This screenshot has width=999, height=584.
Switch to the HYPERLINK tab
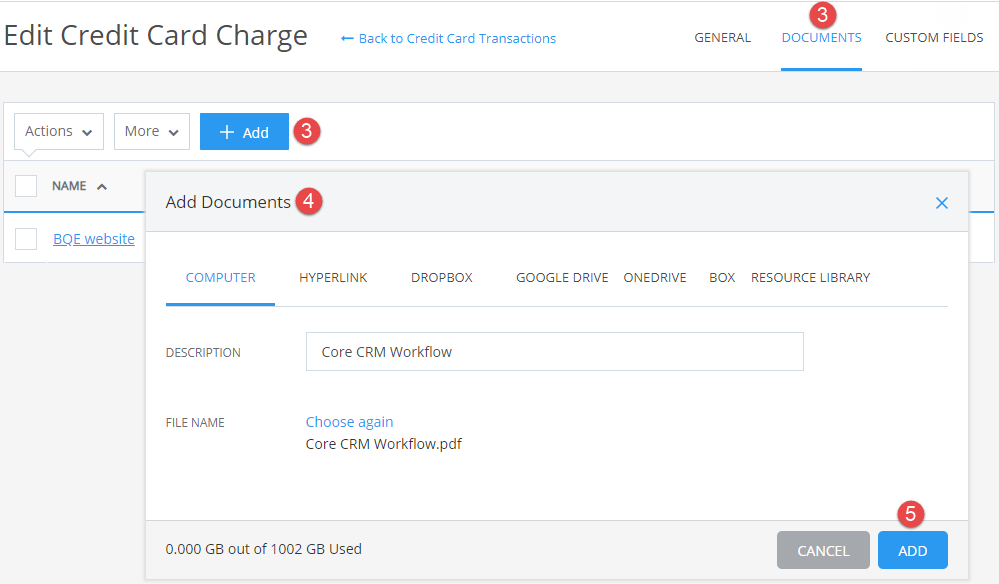pyautogui.click(x=333, y=277)
